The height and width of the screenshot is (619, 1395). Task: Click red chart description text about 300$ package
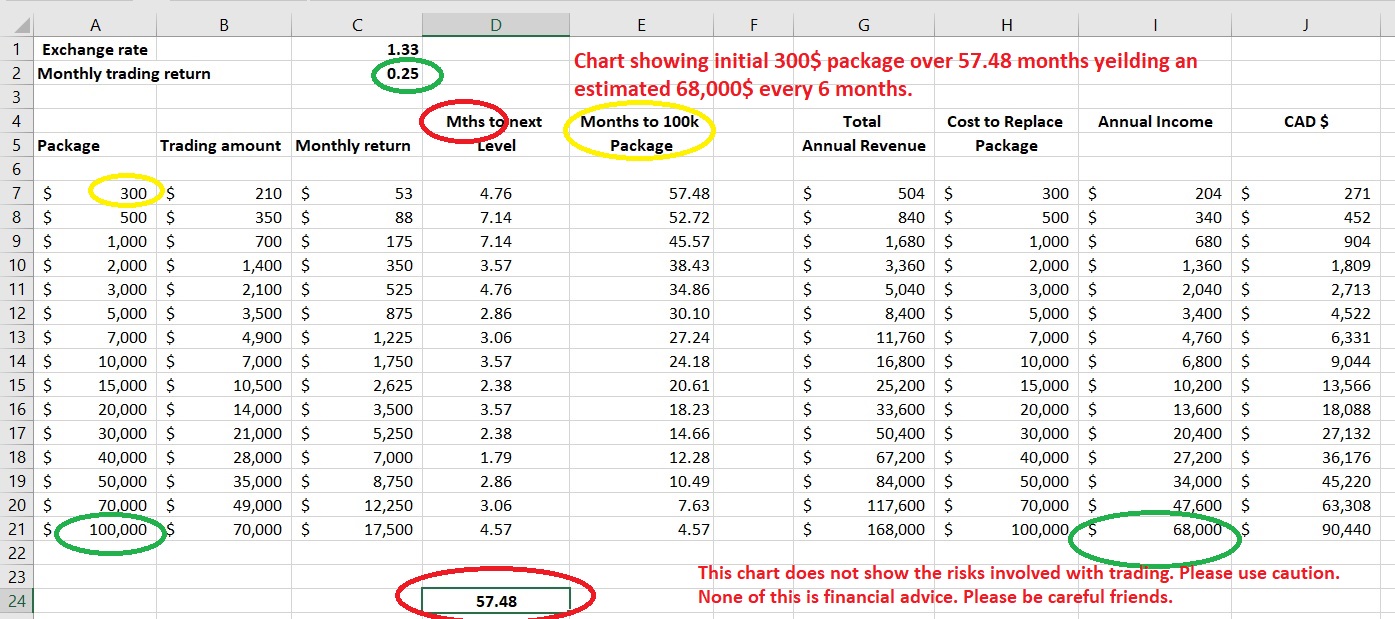pos(885,75)
